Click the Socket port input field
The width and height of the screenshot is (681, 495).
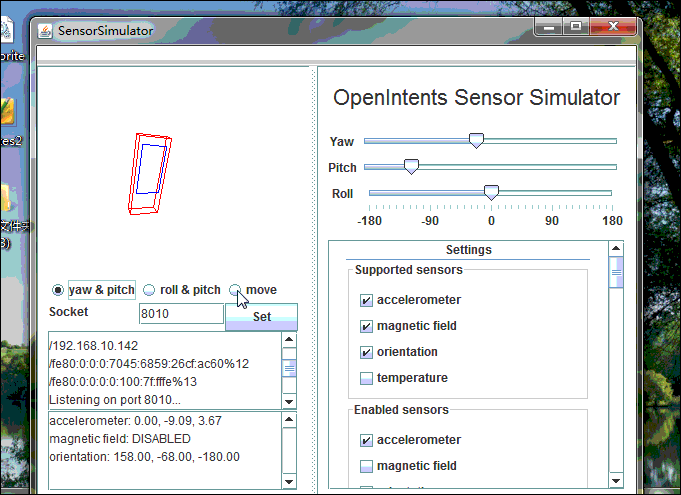tap(181, 314)
